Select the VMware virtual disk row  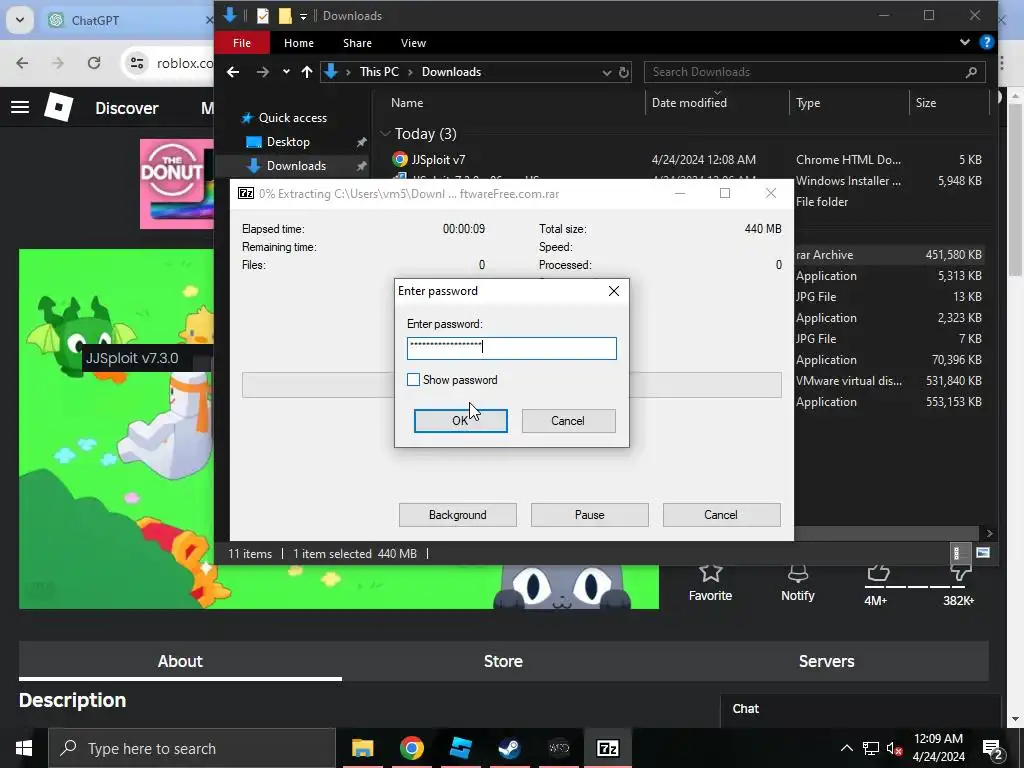[x=888, y=381]
